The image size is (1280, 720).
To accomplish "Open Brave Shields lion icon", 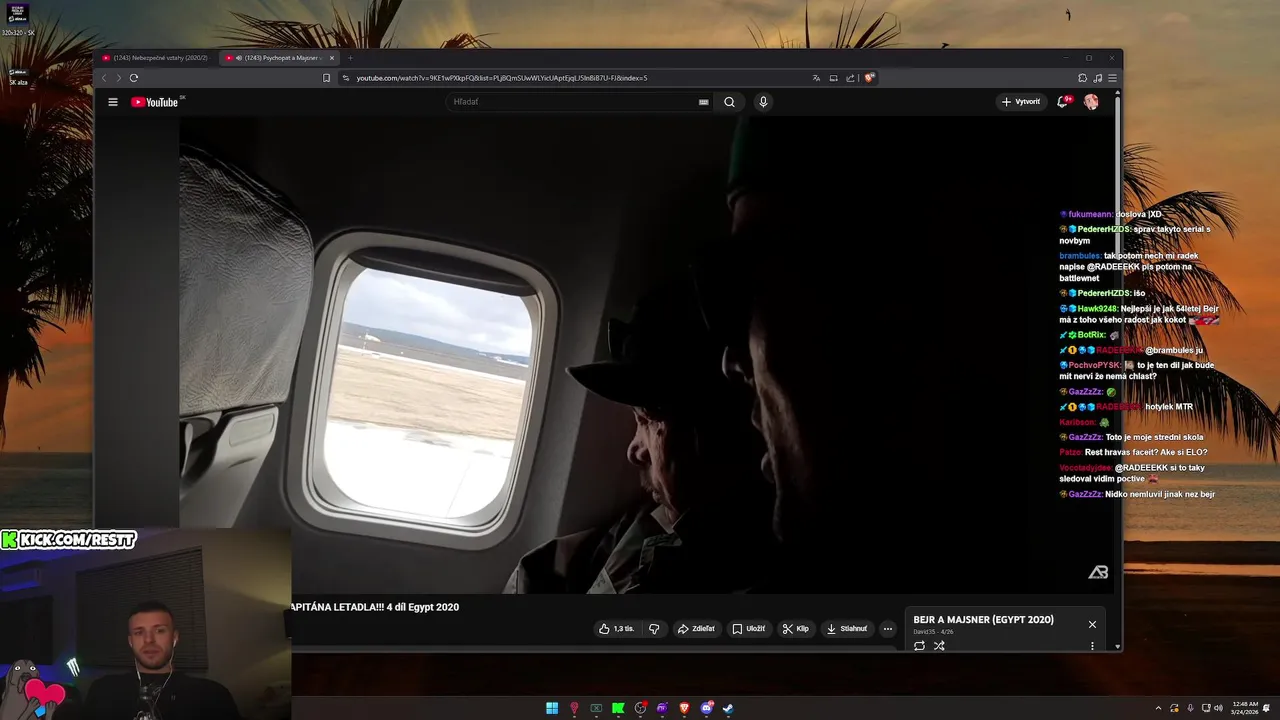I will pos(870,78).
